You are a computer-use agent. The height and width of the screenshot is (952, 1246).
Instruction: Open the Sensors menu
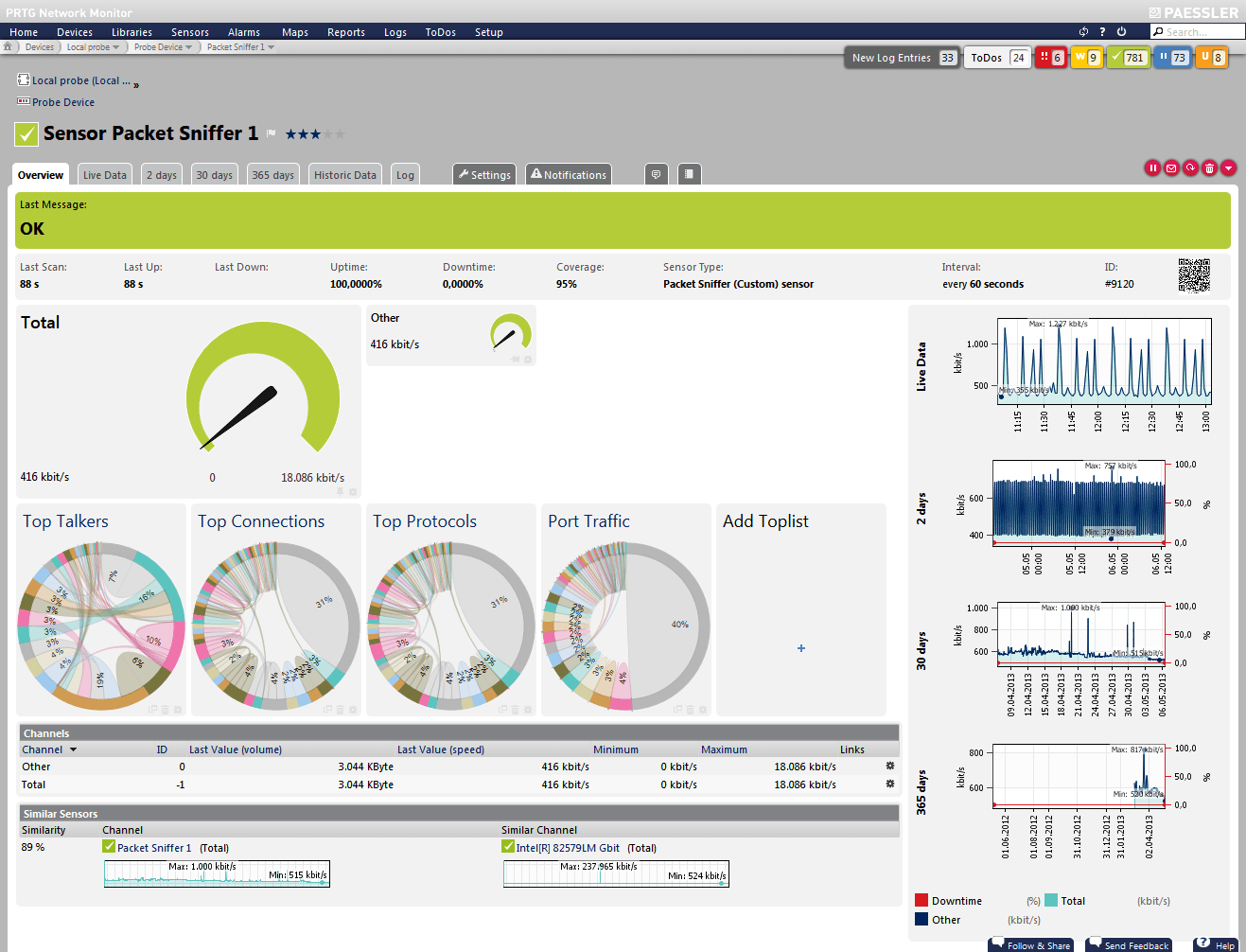190,32
